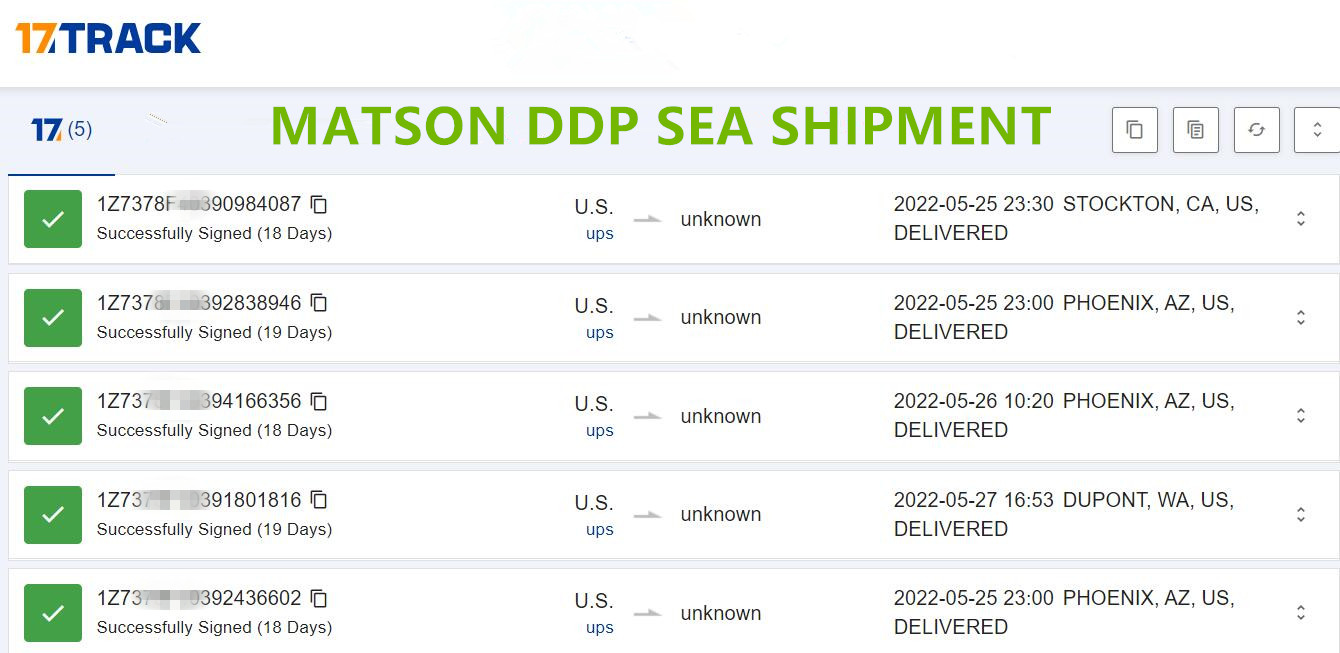
Task: Copy tracking number ending in 392838946
Action: pyautogui.click(x=319, y=302)
